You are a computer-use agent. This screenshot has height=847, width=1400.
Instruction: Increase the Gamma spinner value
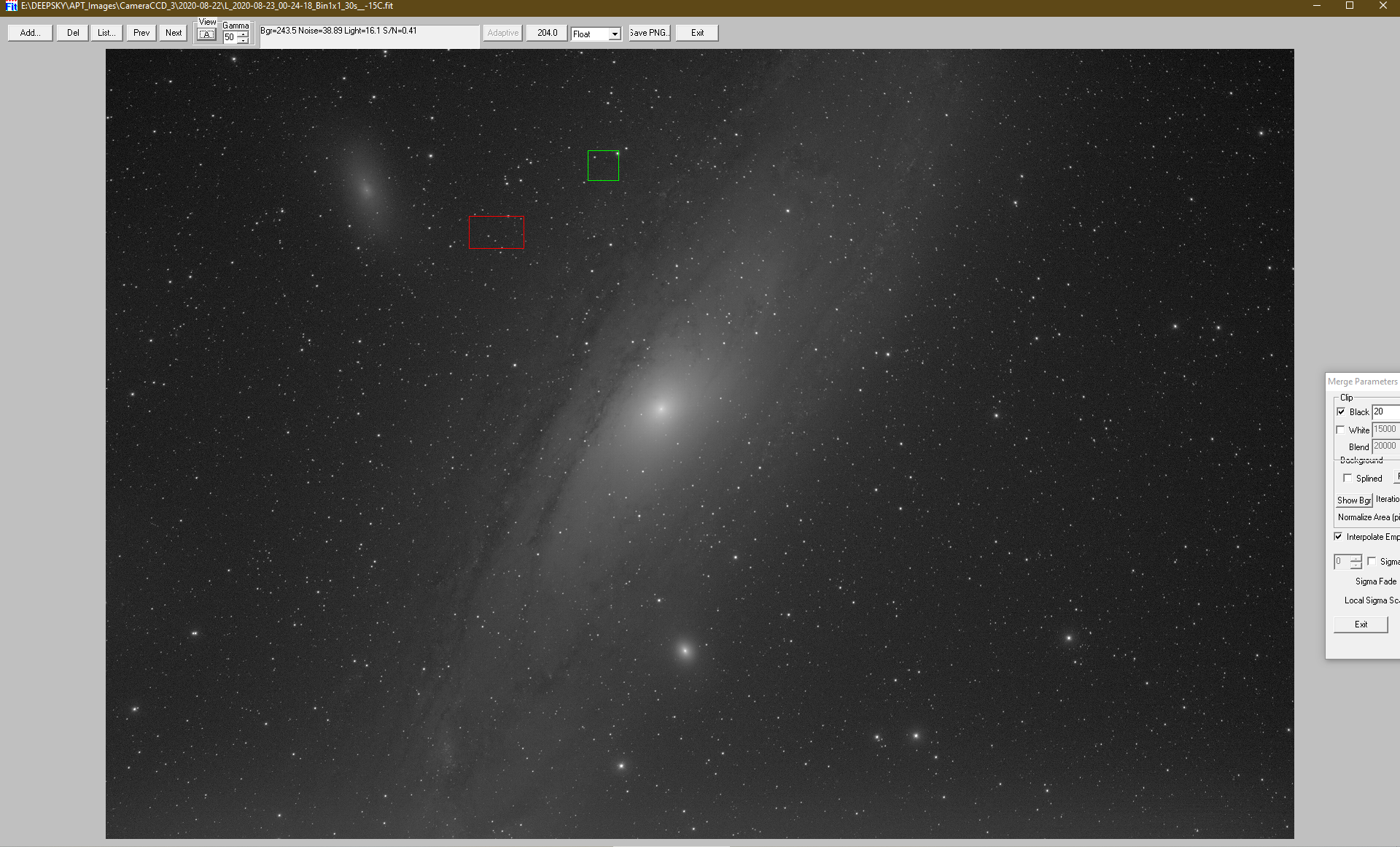click(244, 34)
